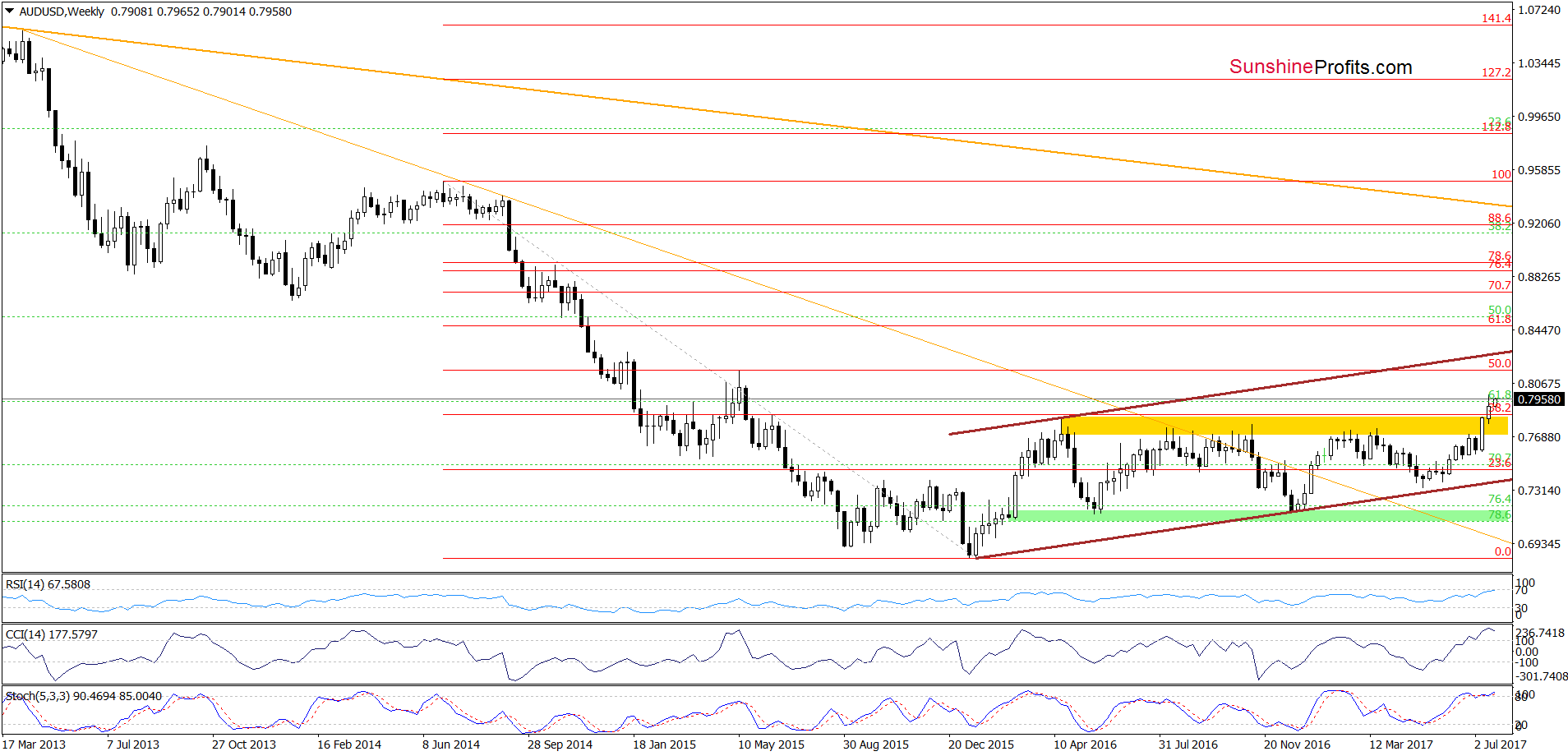This screenshot has width=1568, height=756.
Task: Click the 17 Mar 2013 date label
Action: (x=34, y=744)
